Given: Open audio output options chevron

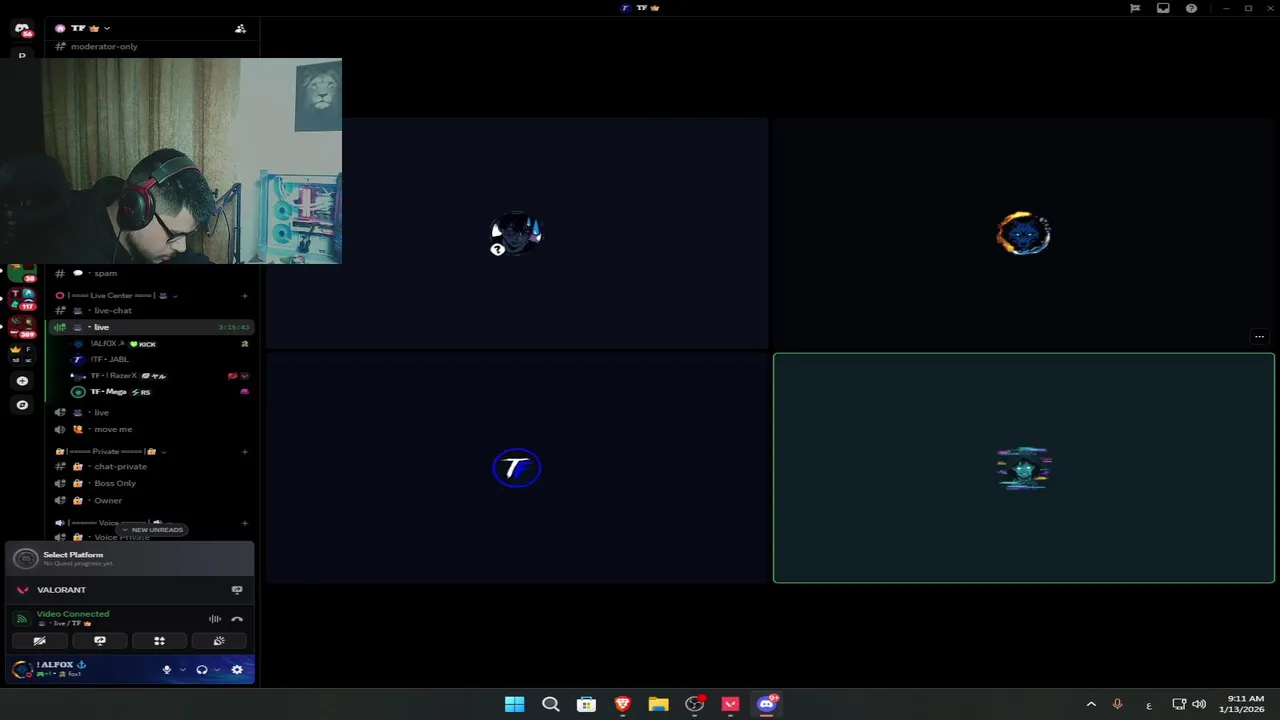Looking at the screenshot, I should (217, 670).
